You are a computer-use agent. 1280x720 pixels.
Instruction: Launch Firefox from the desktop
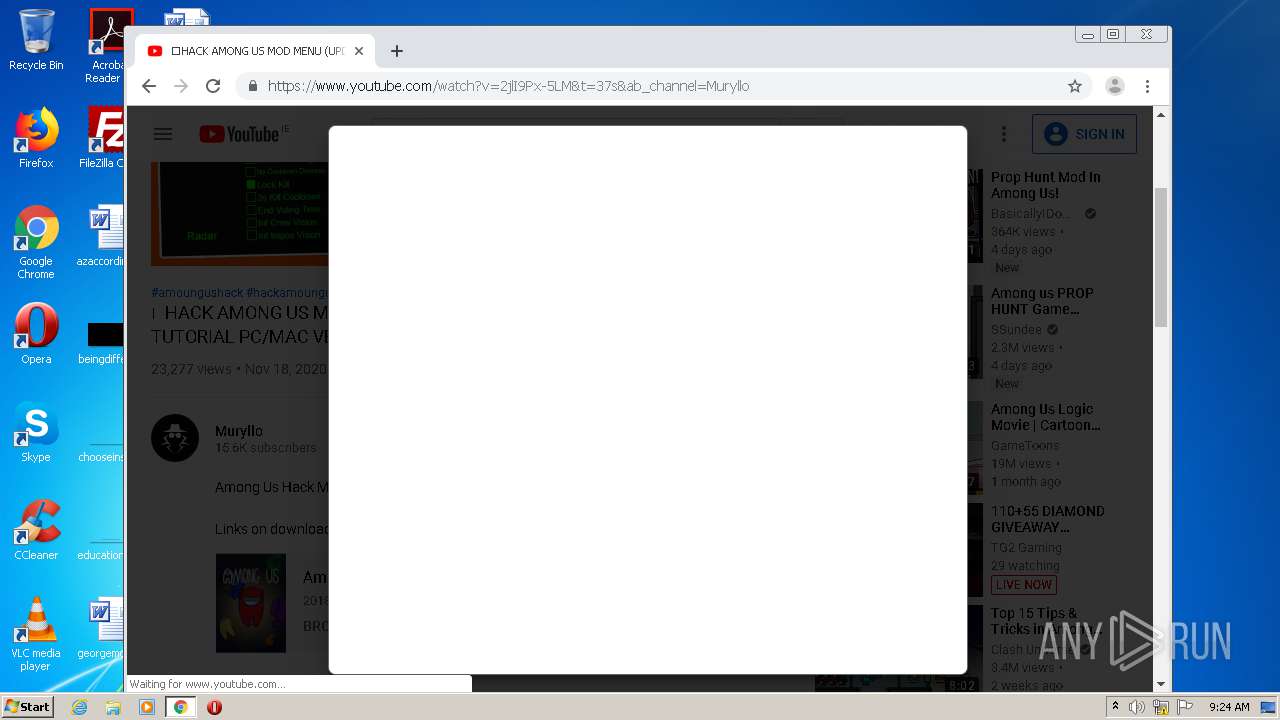(x=36, y=138)
